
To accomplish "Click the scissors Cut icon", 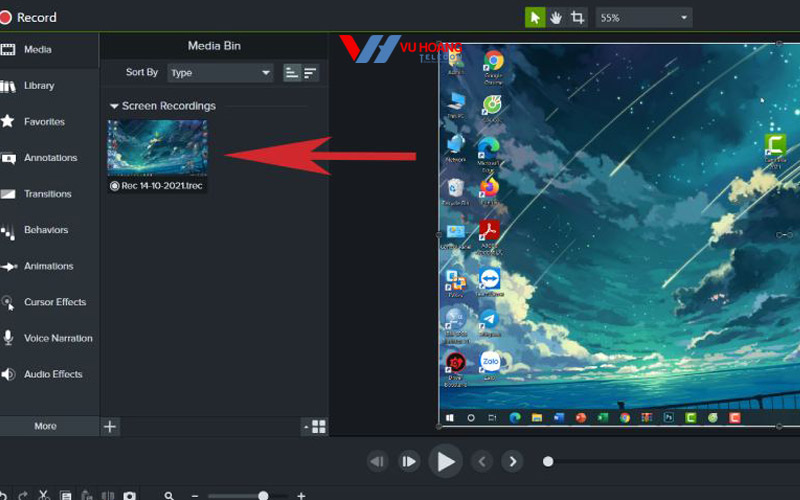I will coord(44,495).
